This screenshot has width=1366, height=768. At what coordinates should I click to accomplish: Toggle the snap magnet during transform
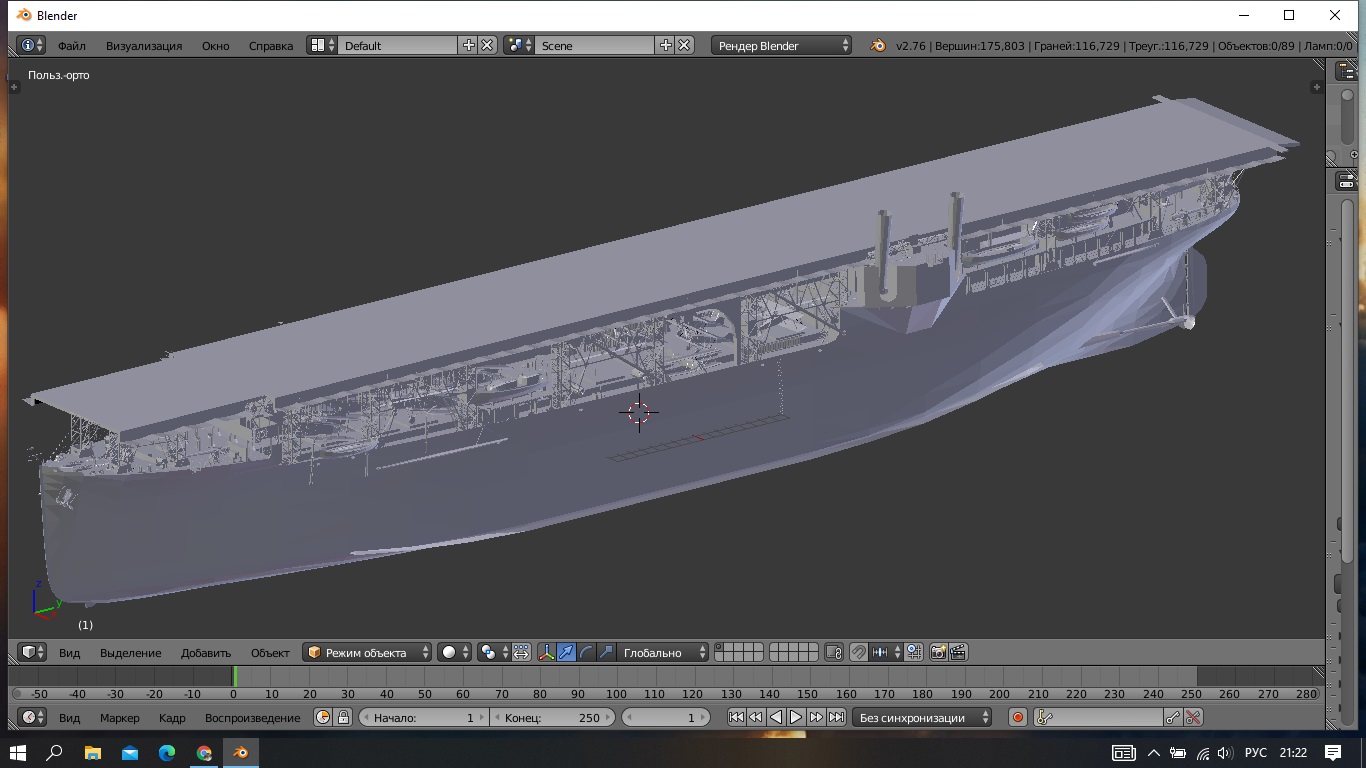(859, 652)
